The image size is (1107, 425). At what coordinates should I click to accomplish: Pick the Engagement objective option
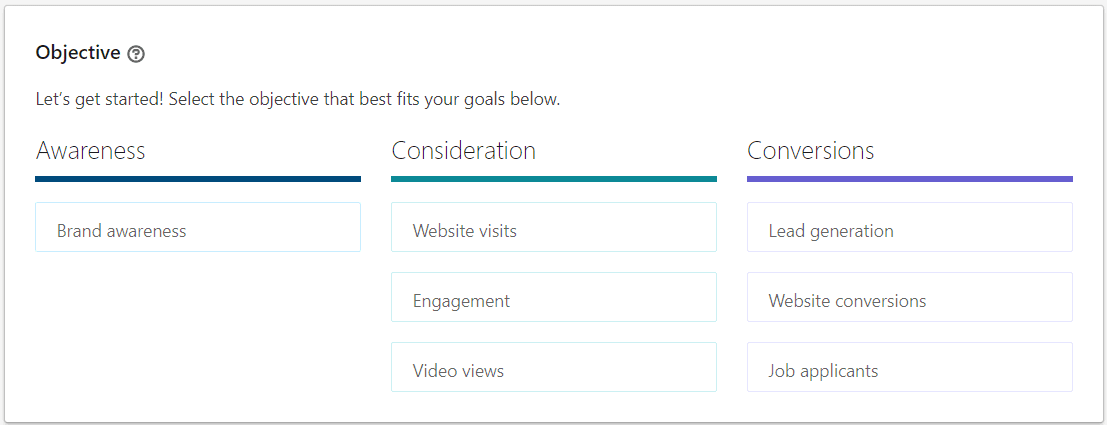(x=554, y=297)
